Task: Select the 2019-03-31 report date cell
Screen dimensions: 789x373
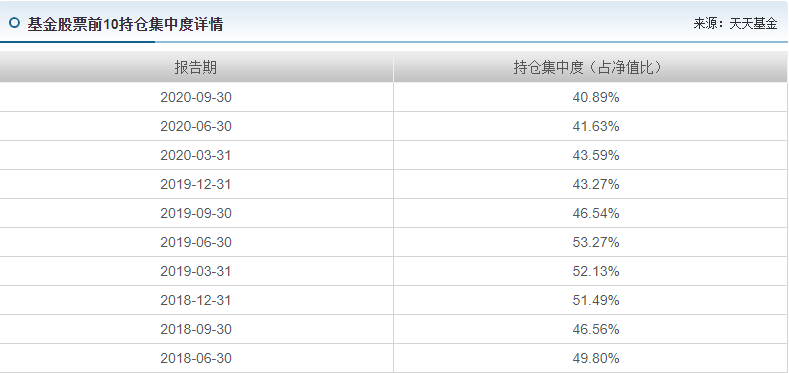Action: 196,271
